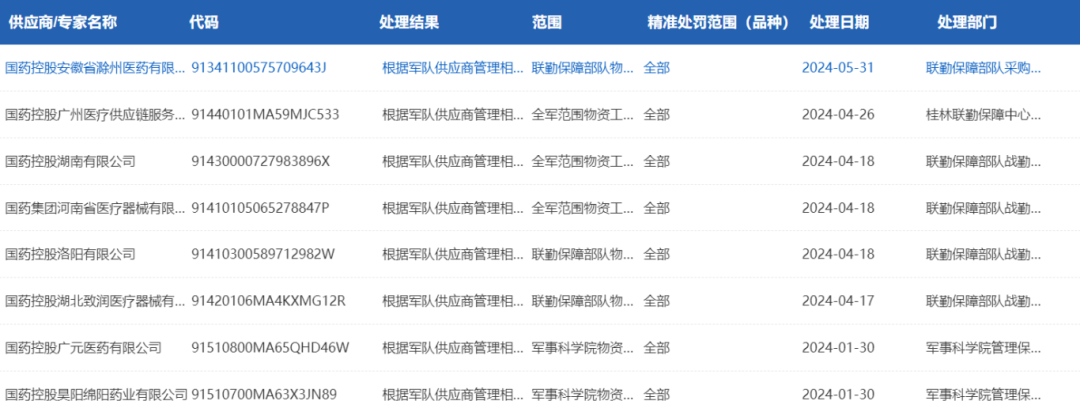Click the 供应商/专家名称 column header
The image size is (1080, 416).
point(63,22)
